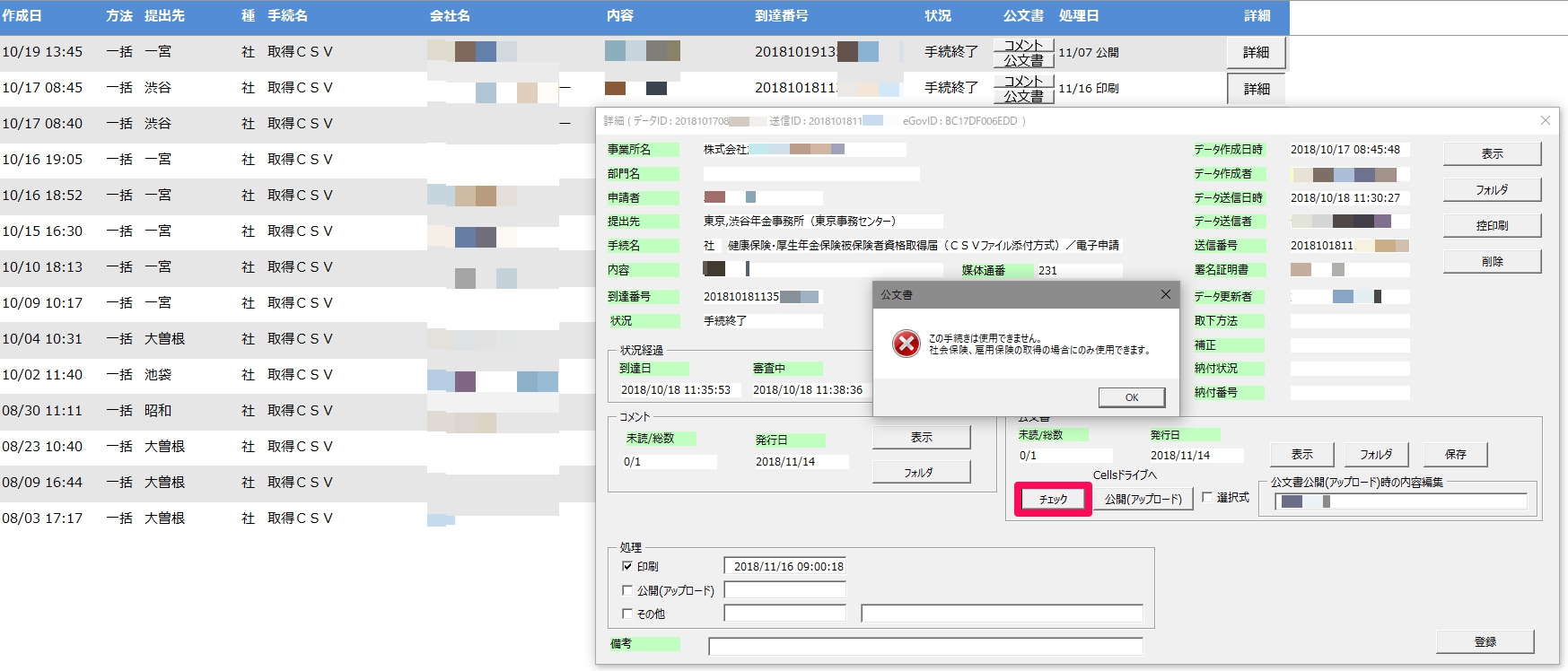Screen dimensions: 1568x671
Task: Click the 印刷 date field showing 2018/11/16 09:00:18
Action: pyautogui.click(x=784, y=566)
